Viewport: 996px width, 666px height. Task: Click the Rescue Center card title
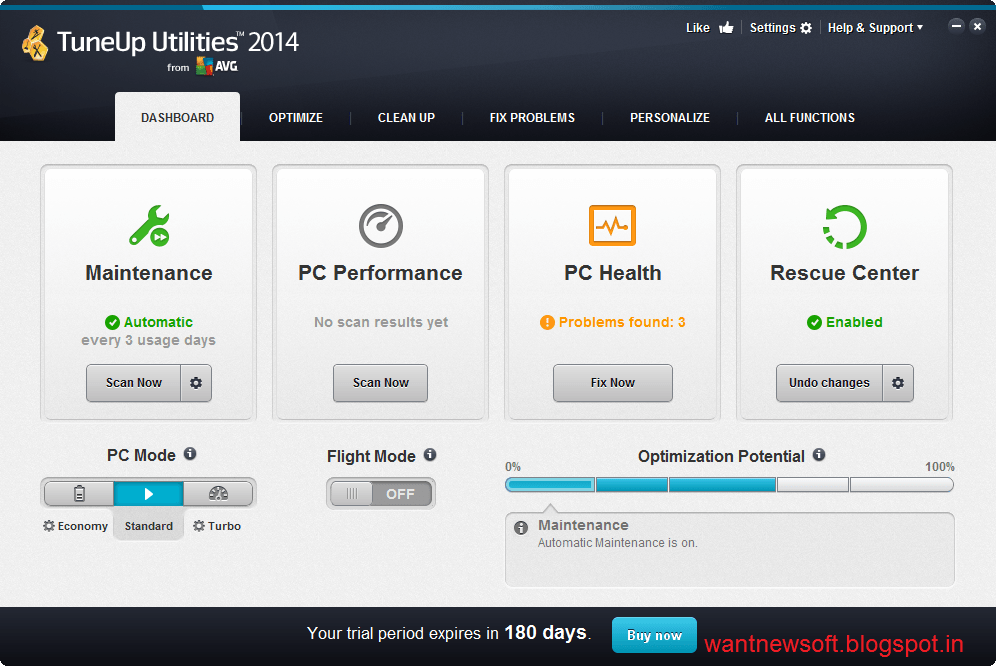pyautogui.click(x=844, y=273)
